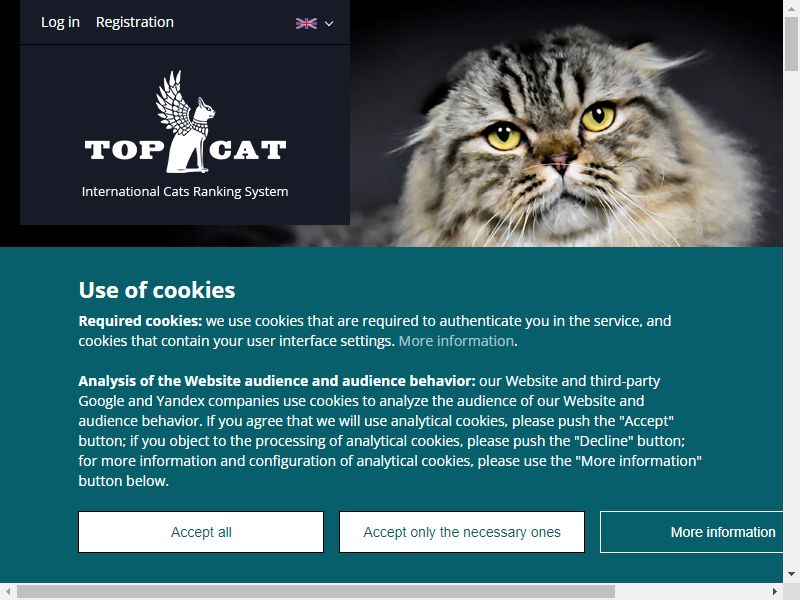Click the cat photo banner
800x600 pixels.
pyautogui.click(x=566, y=123)
